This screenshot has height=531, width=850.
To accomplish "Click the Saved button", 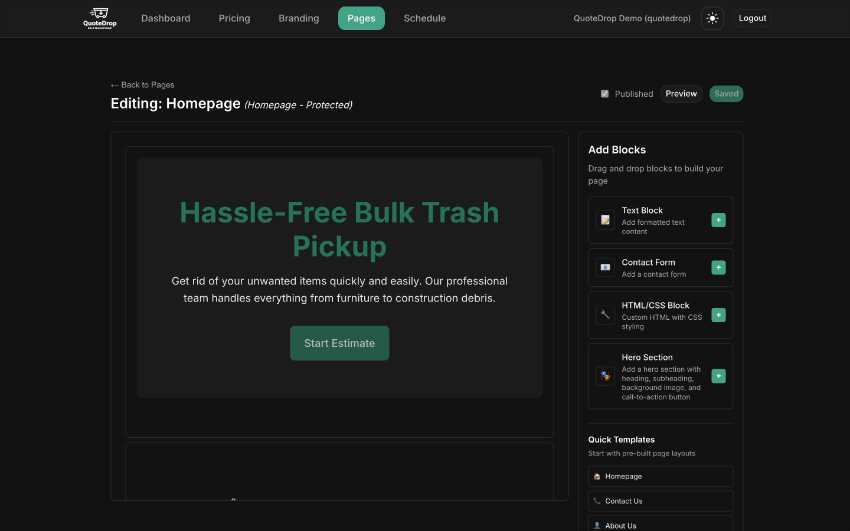I will tap(726, 94).
